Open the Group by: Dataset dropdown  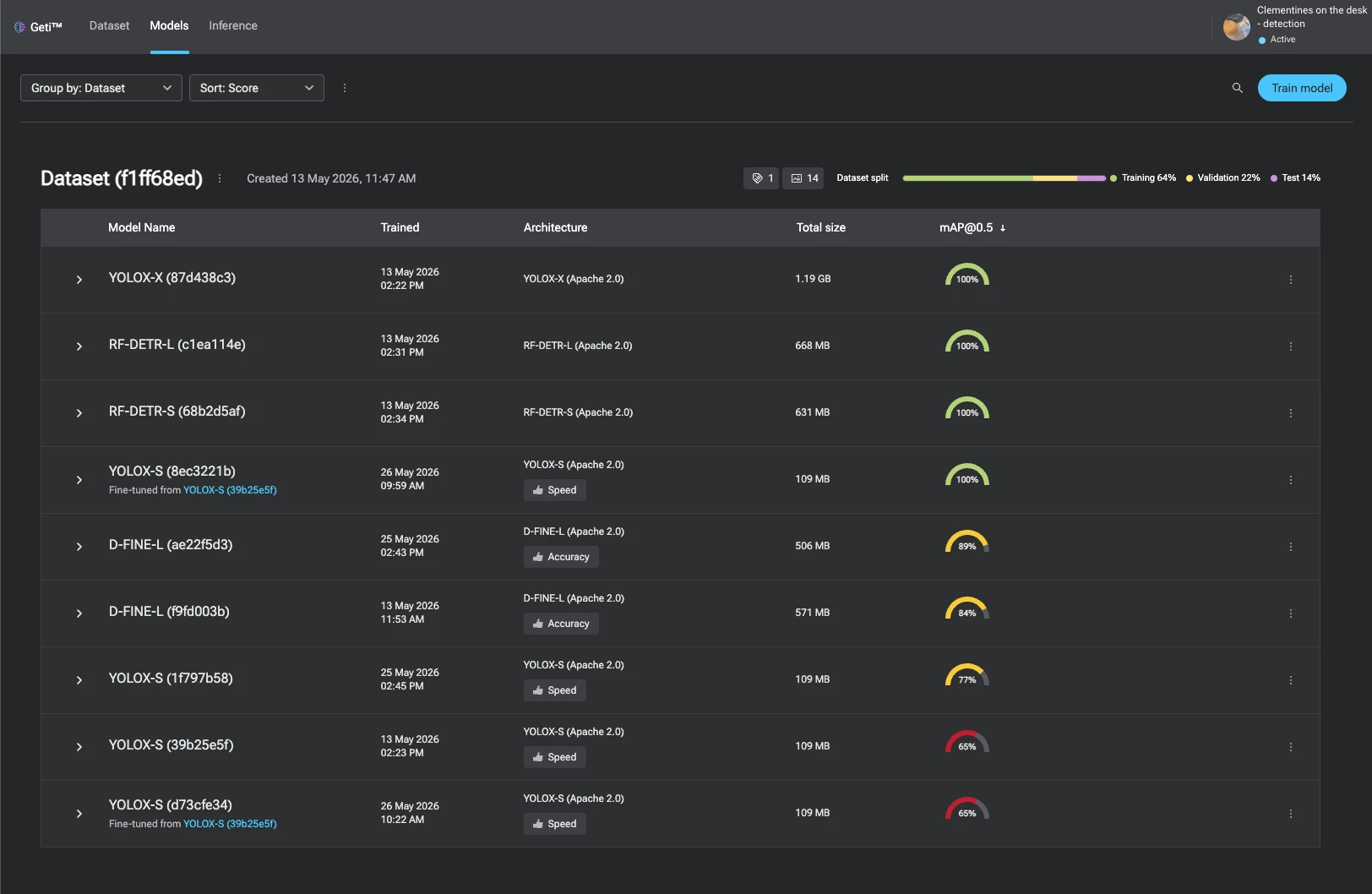pyautogui.click(x=101, y=88)
